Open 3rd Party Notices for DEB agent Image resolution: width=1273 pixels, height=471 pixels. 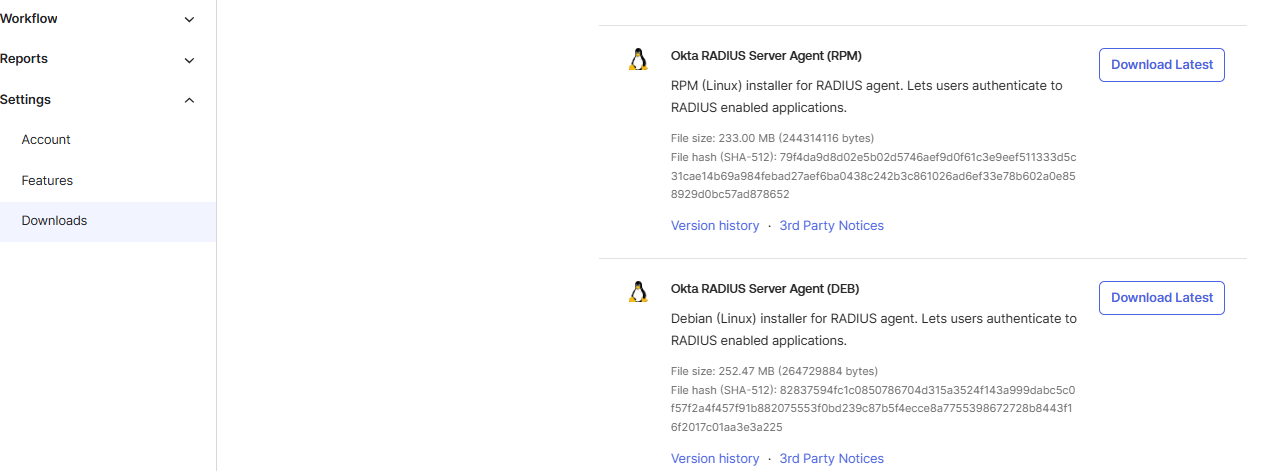(x=831, y=459)
